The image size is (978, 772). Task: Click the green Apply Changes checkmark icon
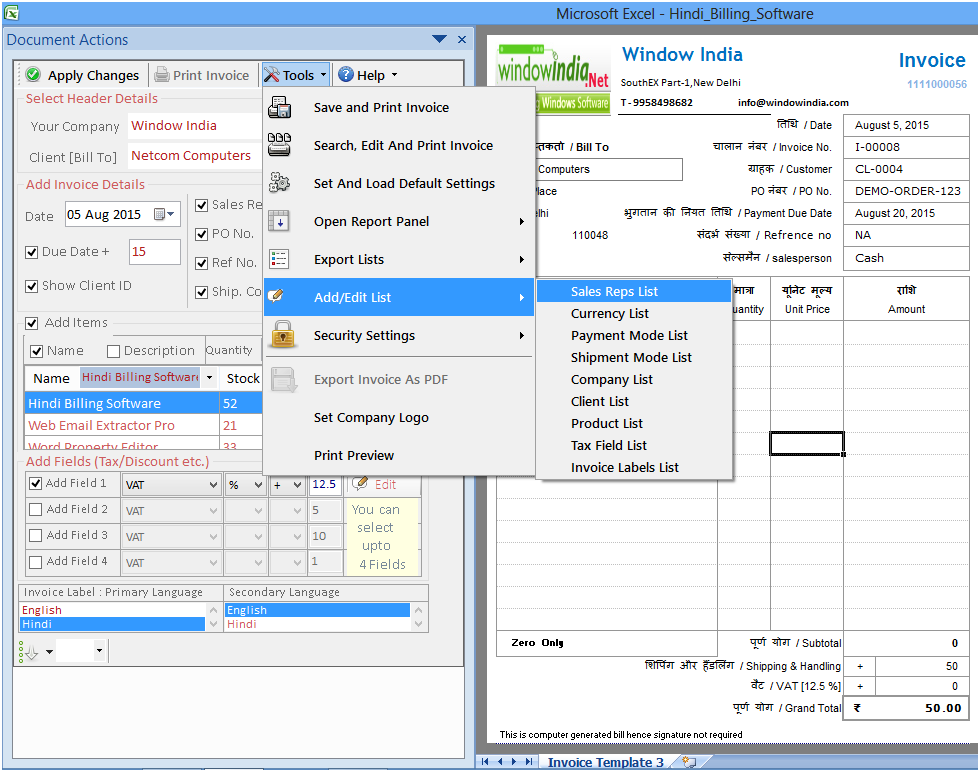(x=33, y=75)
